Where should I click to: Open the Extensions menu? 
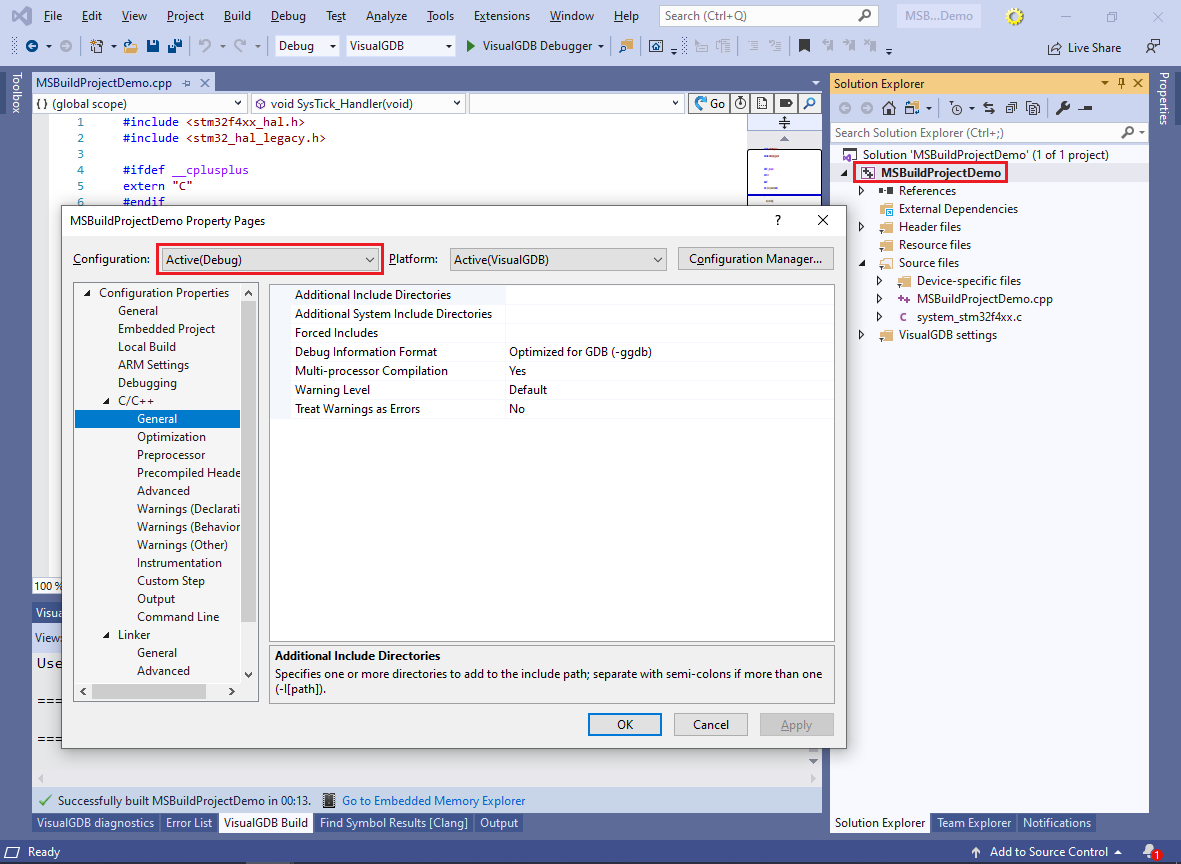[501, 15]
